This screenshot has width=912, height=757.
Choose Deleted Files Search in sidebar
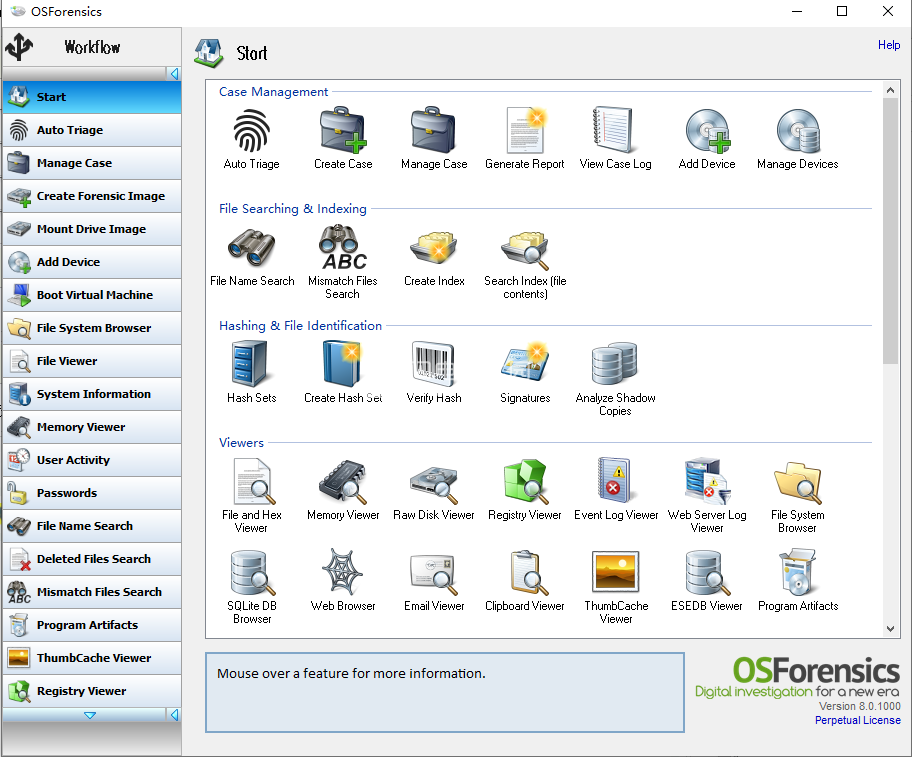pos(92,559)
